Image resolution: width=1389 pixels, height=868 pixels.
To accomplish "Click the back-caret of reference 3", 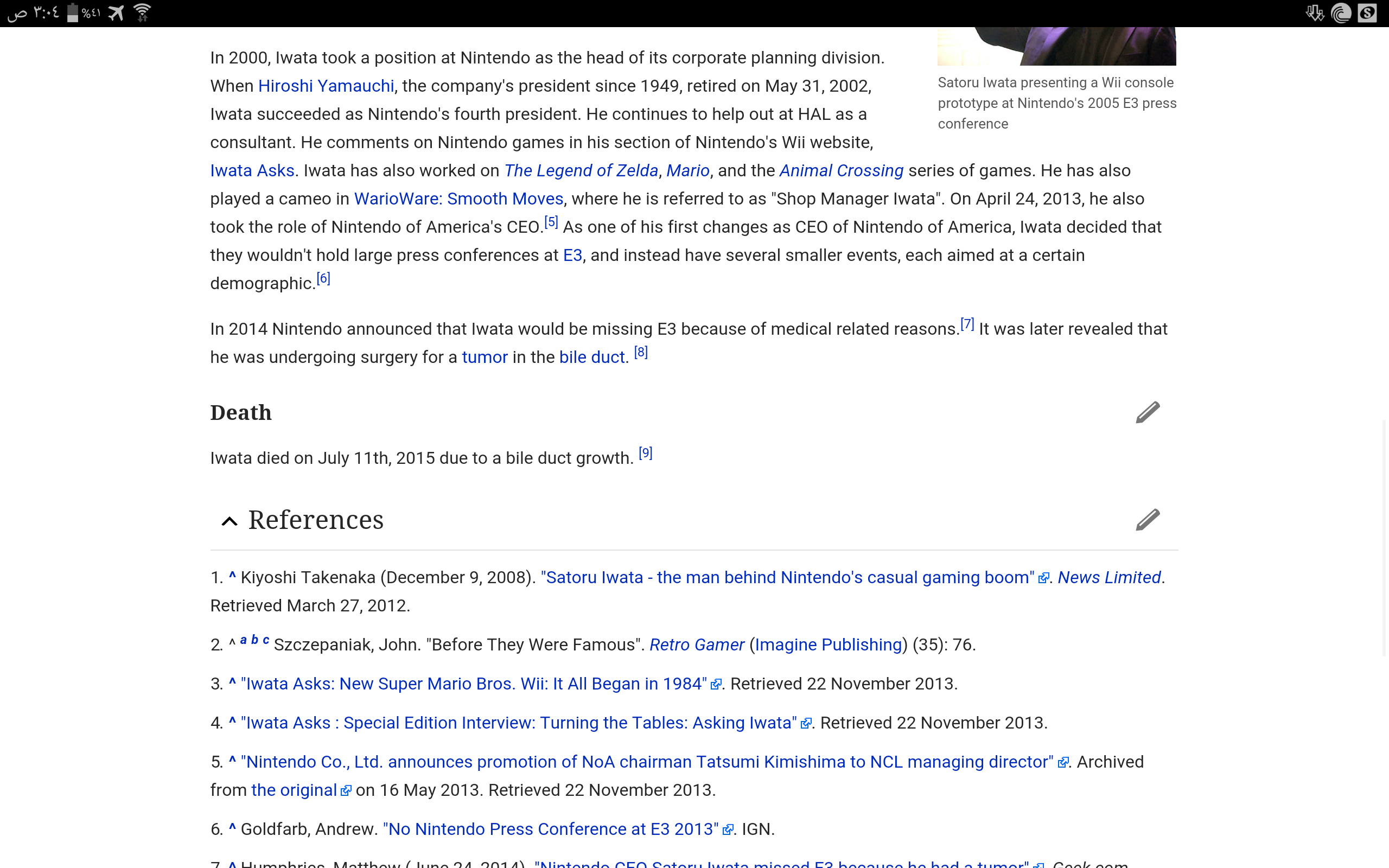I will [232, 682].
